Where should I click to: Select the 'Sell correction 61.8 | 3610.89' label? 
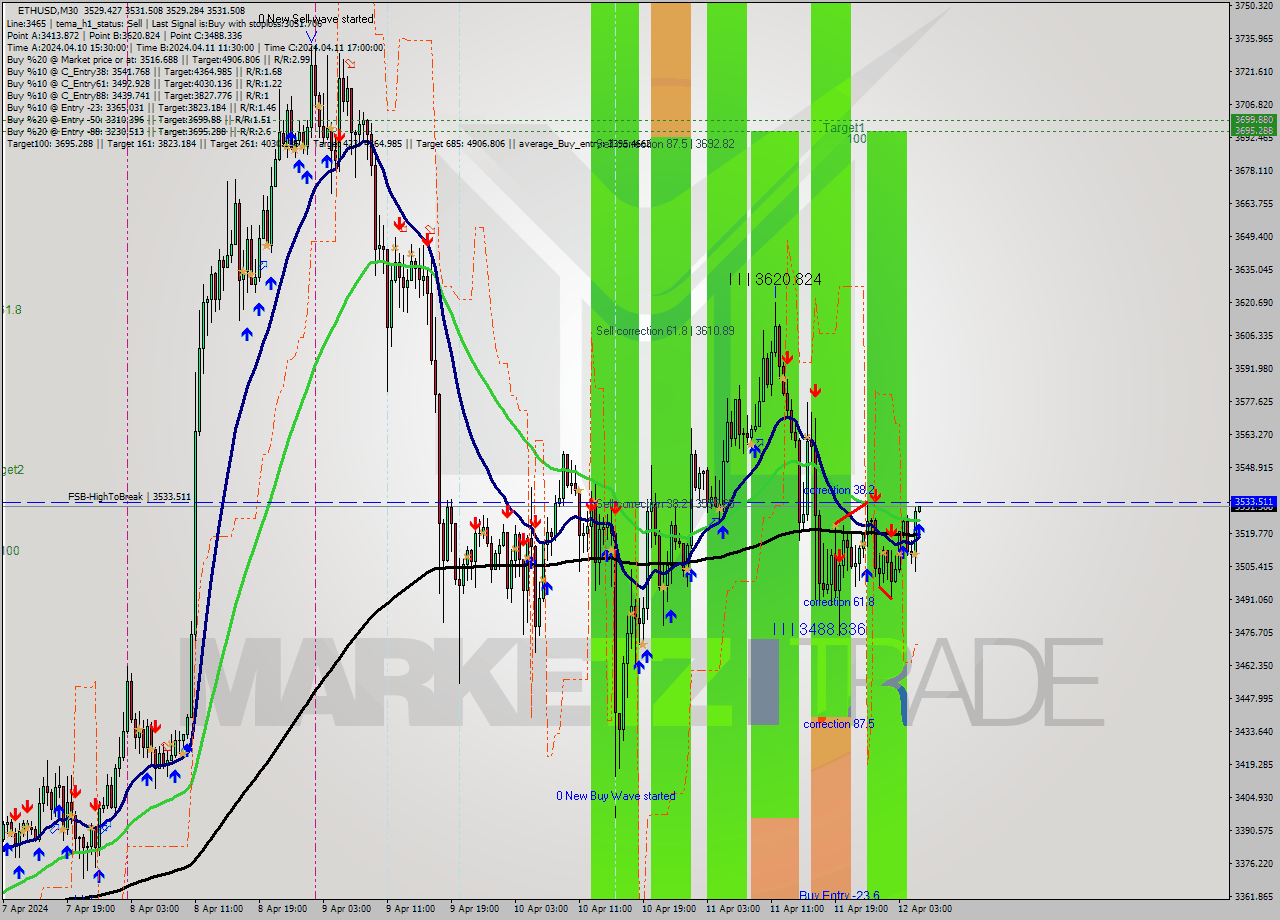(665, 331)
